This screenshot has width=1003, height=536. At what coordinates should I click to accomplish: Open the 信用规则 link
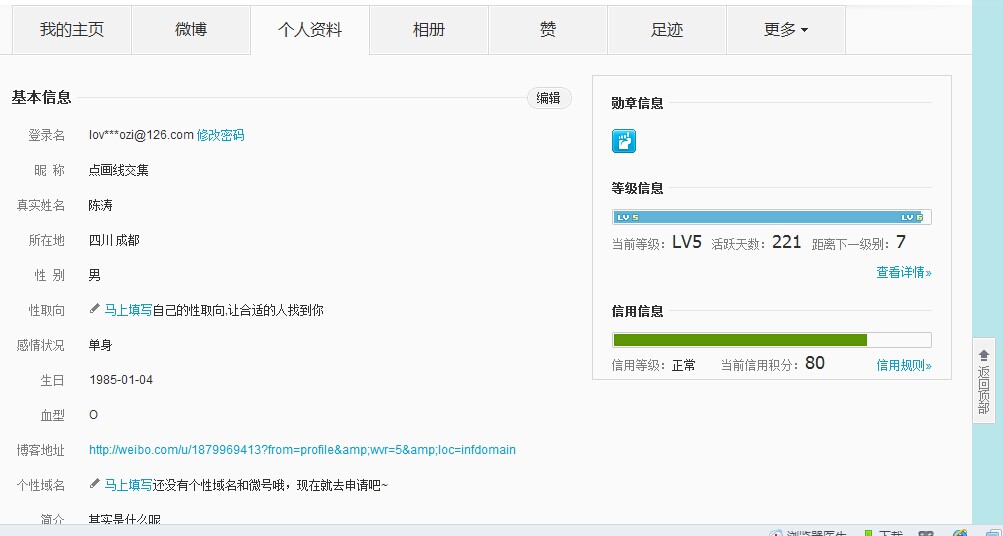(x=904, y=366)
